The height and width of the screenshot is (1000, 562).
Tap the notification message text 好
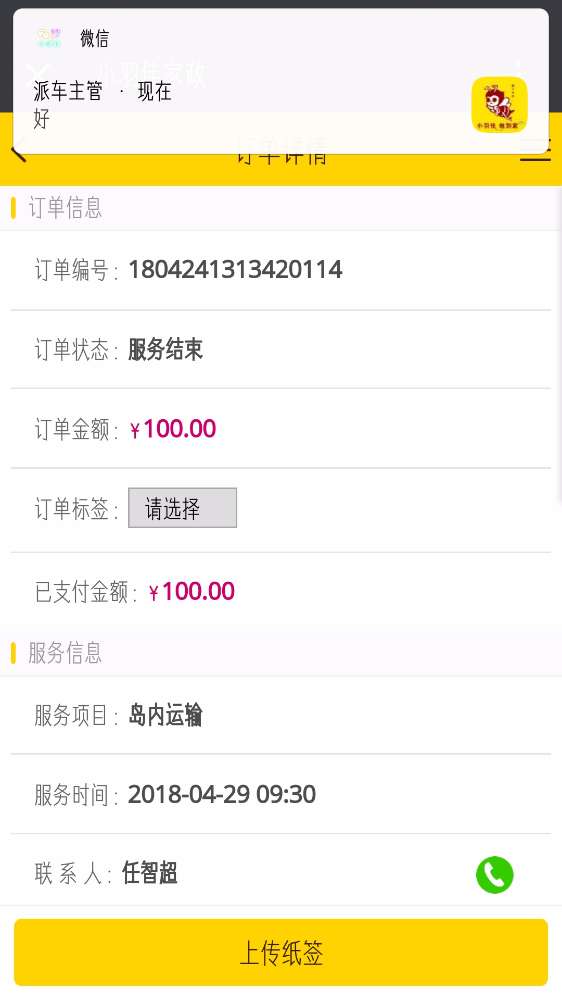point(41,119)
